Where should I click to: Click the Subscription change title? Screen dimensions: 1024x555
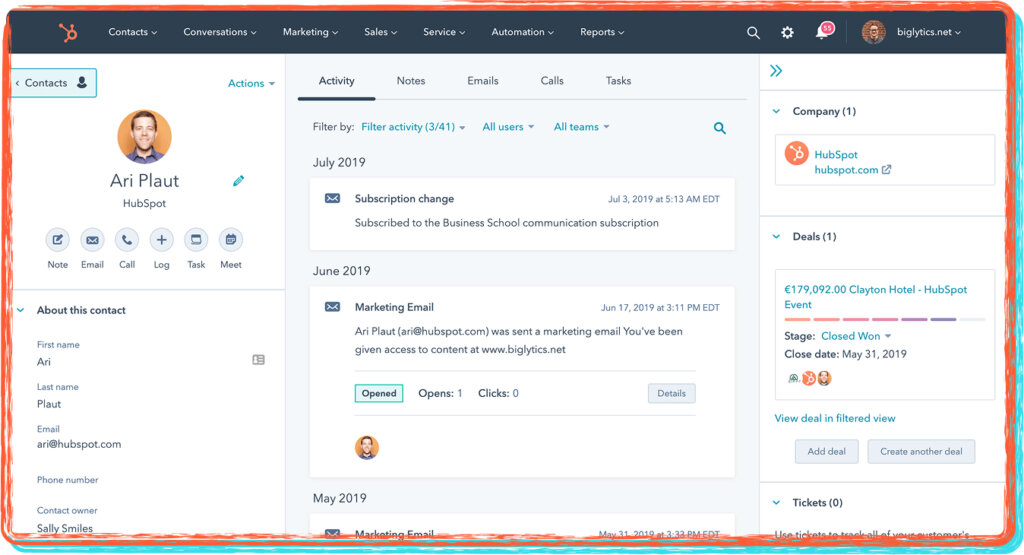tap(404, 198)
